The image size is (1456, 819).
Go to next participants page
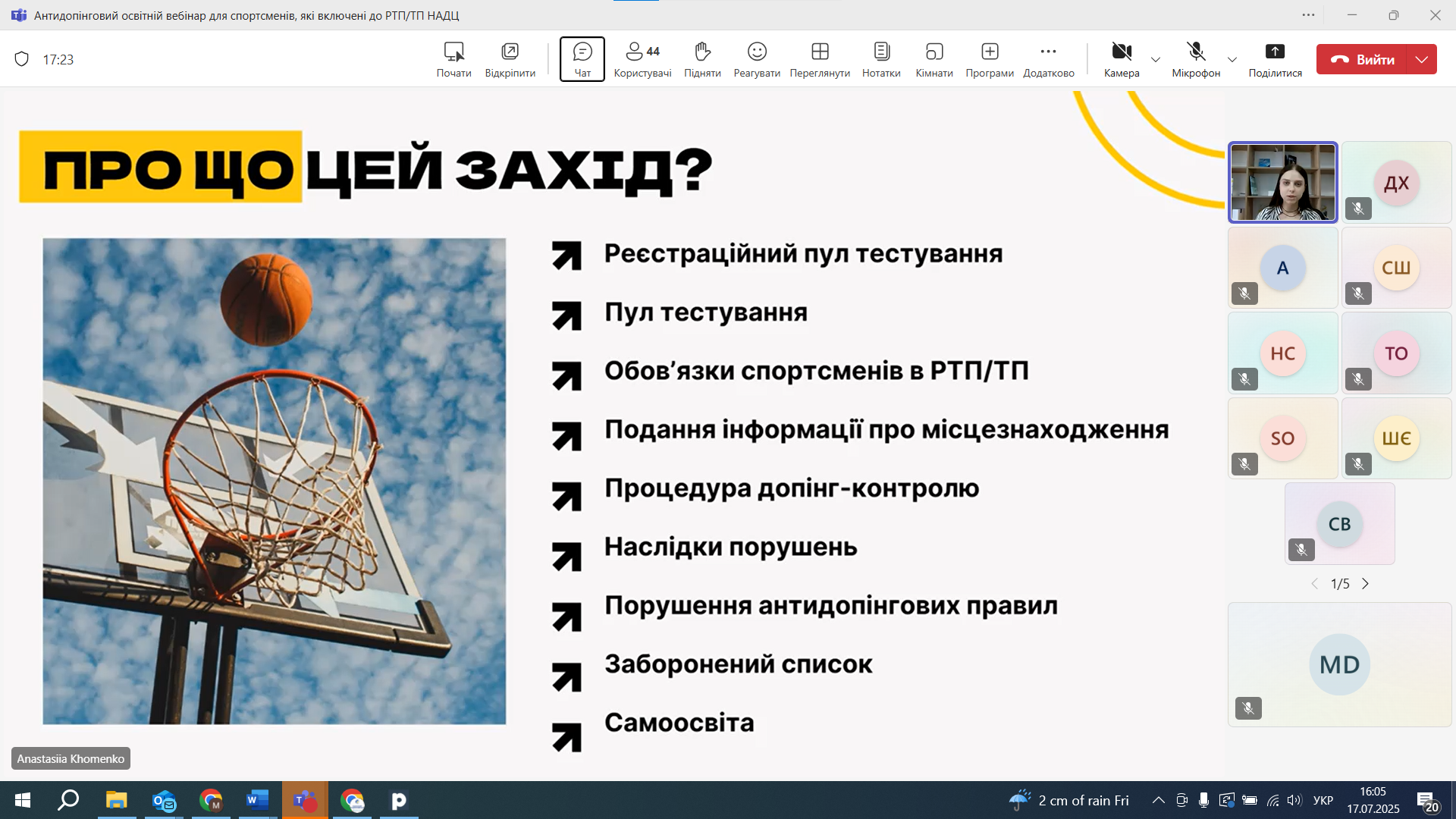(1365, 584)
